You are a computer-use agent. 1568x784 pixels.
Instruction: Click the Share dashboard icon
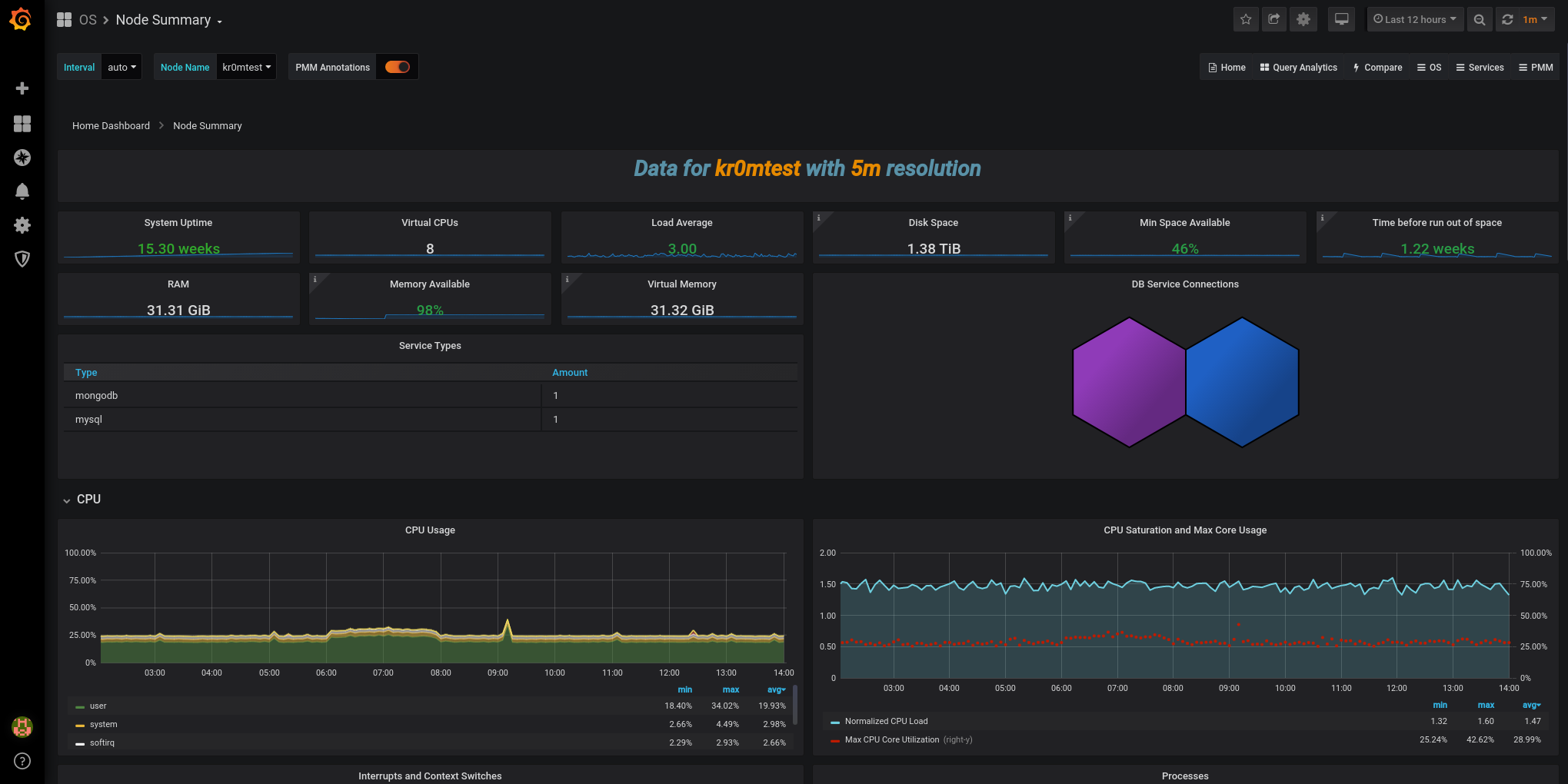click(x=1274, y=19)
